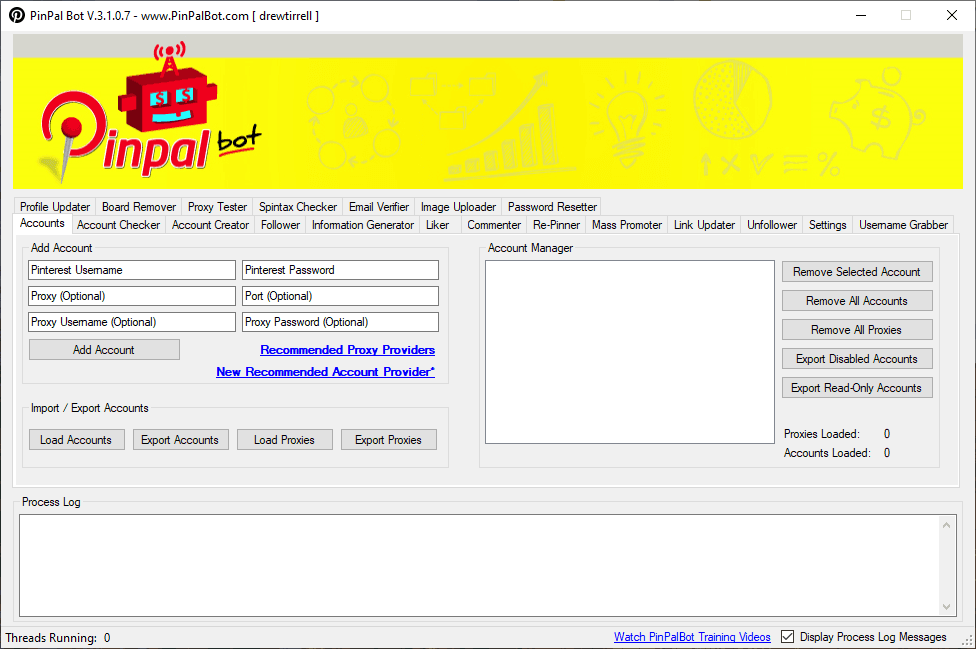This screenshot has height=649, width=976.
Task: Open the Re-Pinner tab
Action: click(555, 224)
